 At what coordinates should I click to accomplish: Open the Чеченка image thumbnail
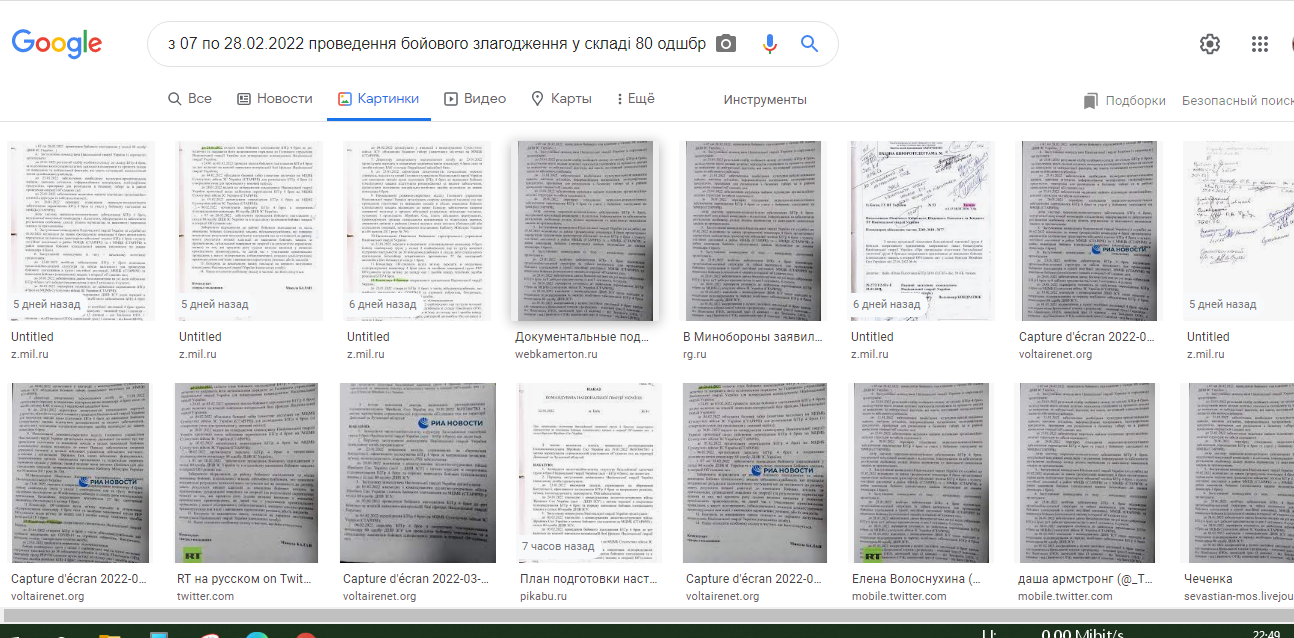coord(1239,472)
